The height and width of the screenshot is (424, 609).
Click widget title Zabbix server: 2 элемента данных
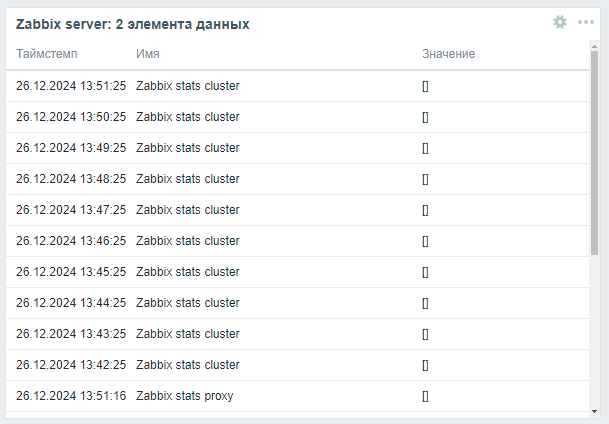pyautogui.click(x=132, y=24)
